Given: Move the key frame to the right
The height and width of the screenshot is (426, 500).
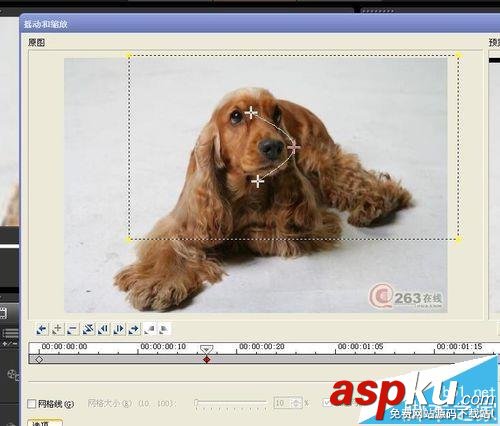Looking at the screenshot, I should (x=119, y=329).
